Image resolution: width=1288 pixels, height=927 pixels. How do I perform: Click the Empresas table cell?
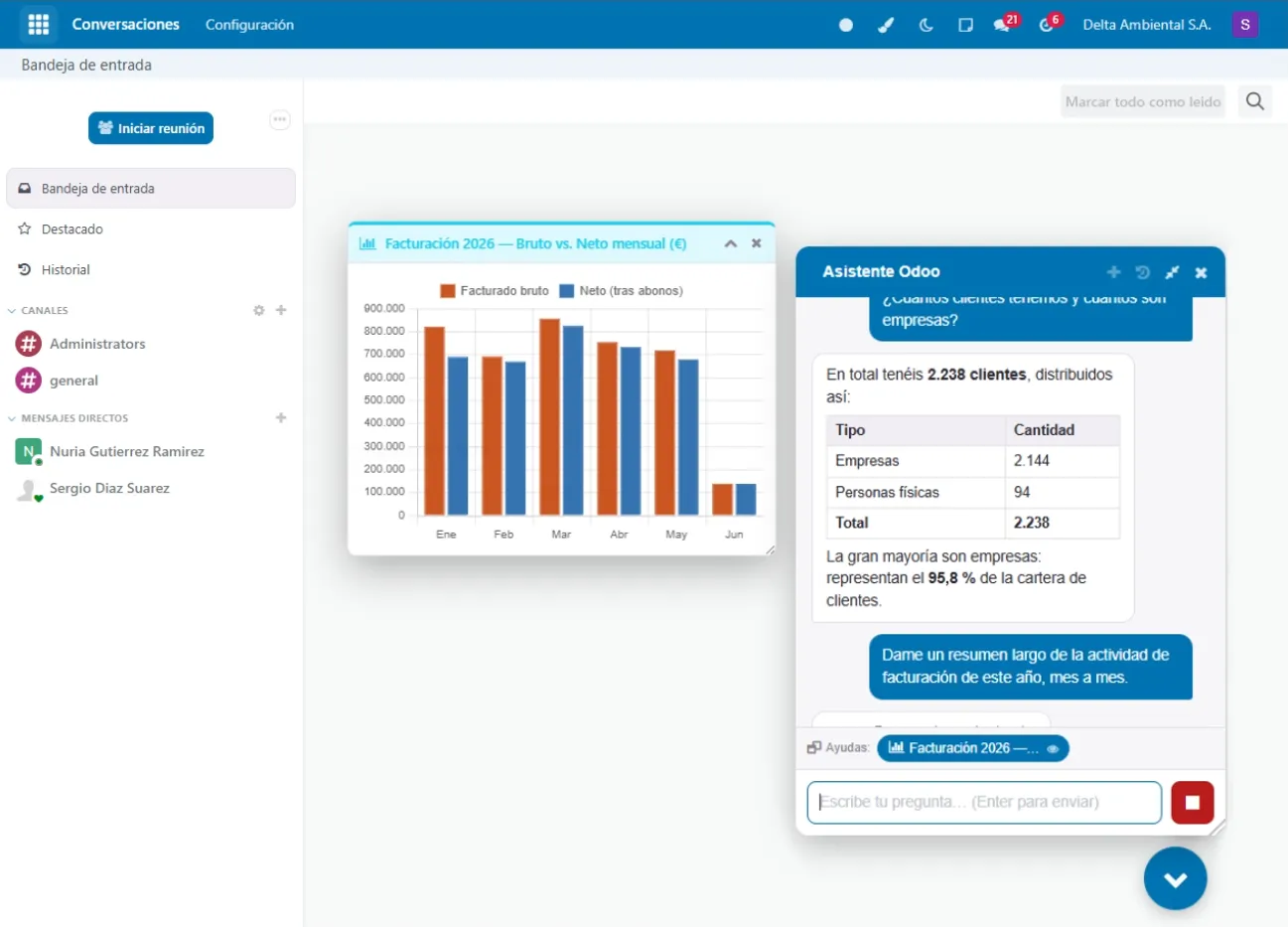(x=916, y=461)
